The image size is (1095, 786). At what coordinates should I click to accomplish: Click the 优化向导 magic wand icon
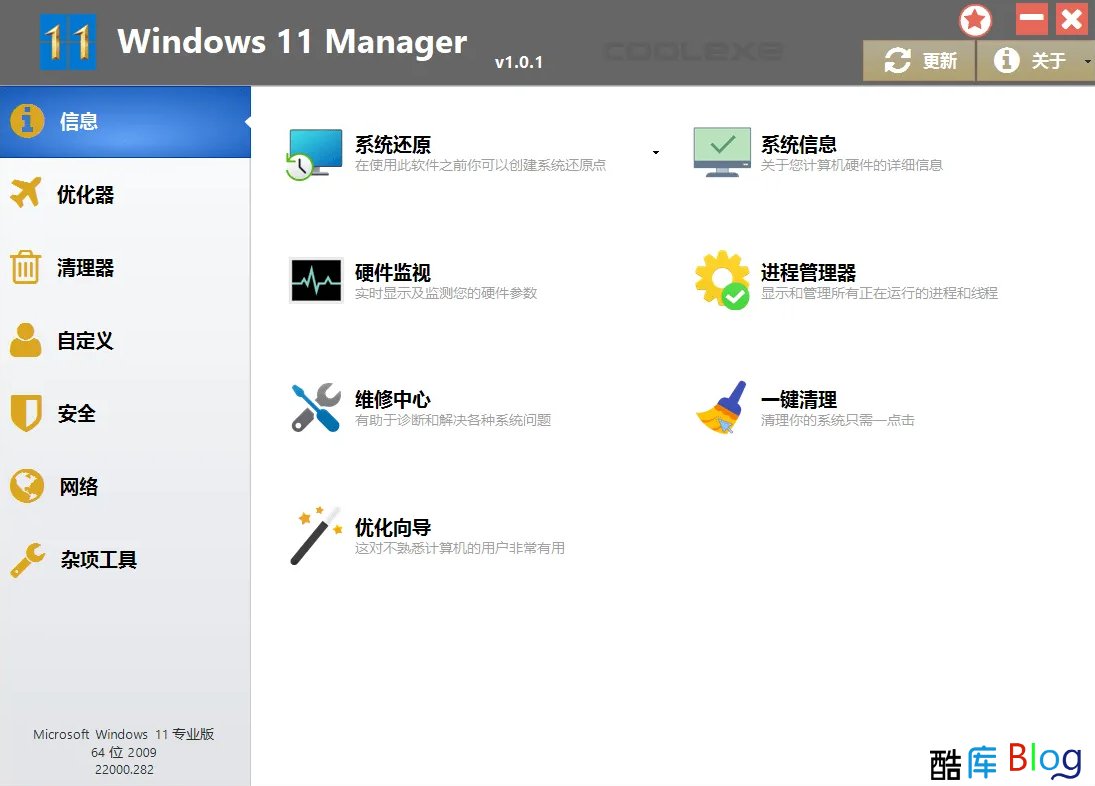(x=316, y=535)
